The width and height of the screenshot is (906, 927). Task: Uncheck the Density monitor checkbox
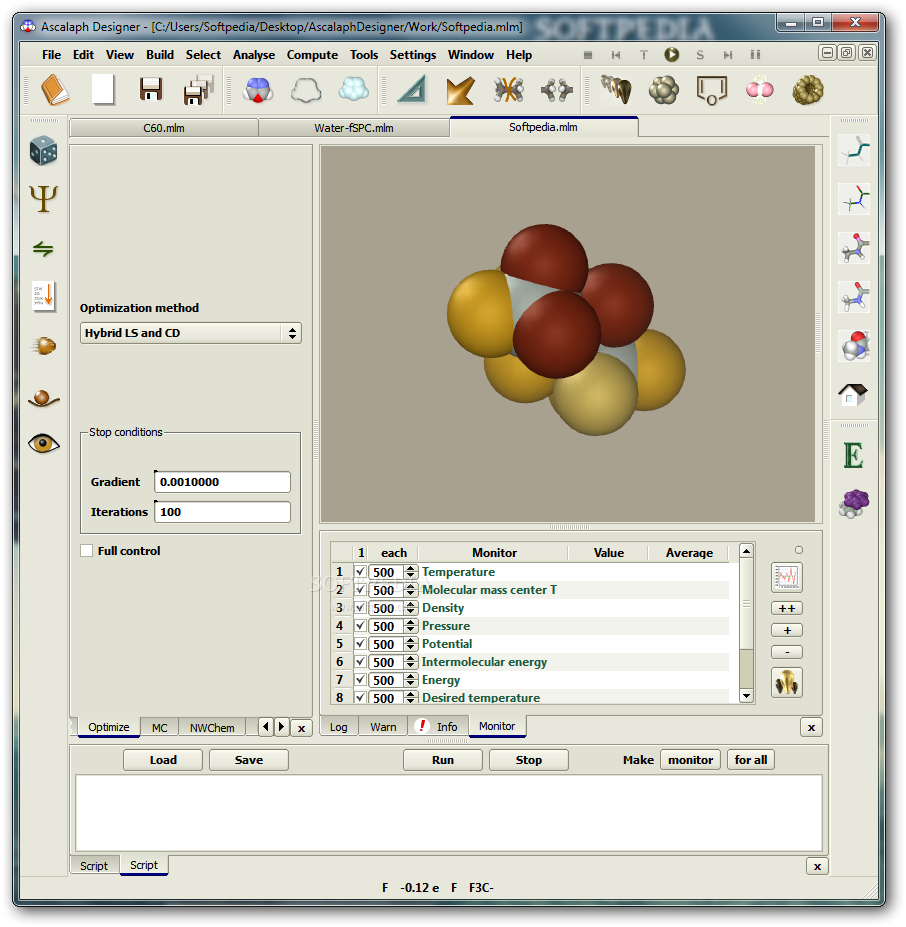(x=360, y=608)
